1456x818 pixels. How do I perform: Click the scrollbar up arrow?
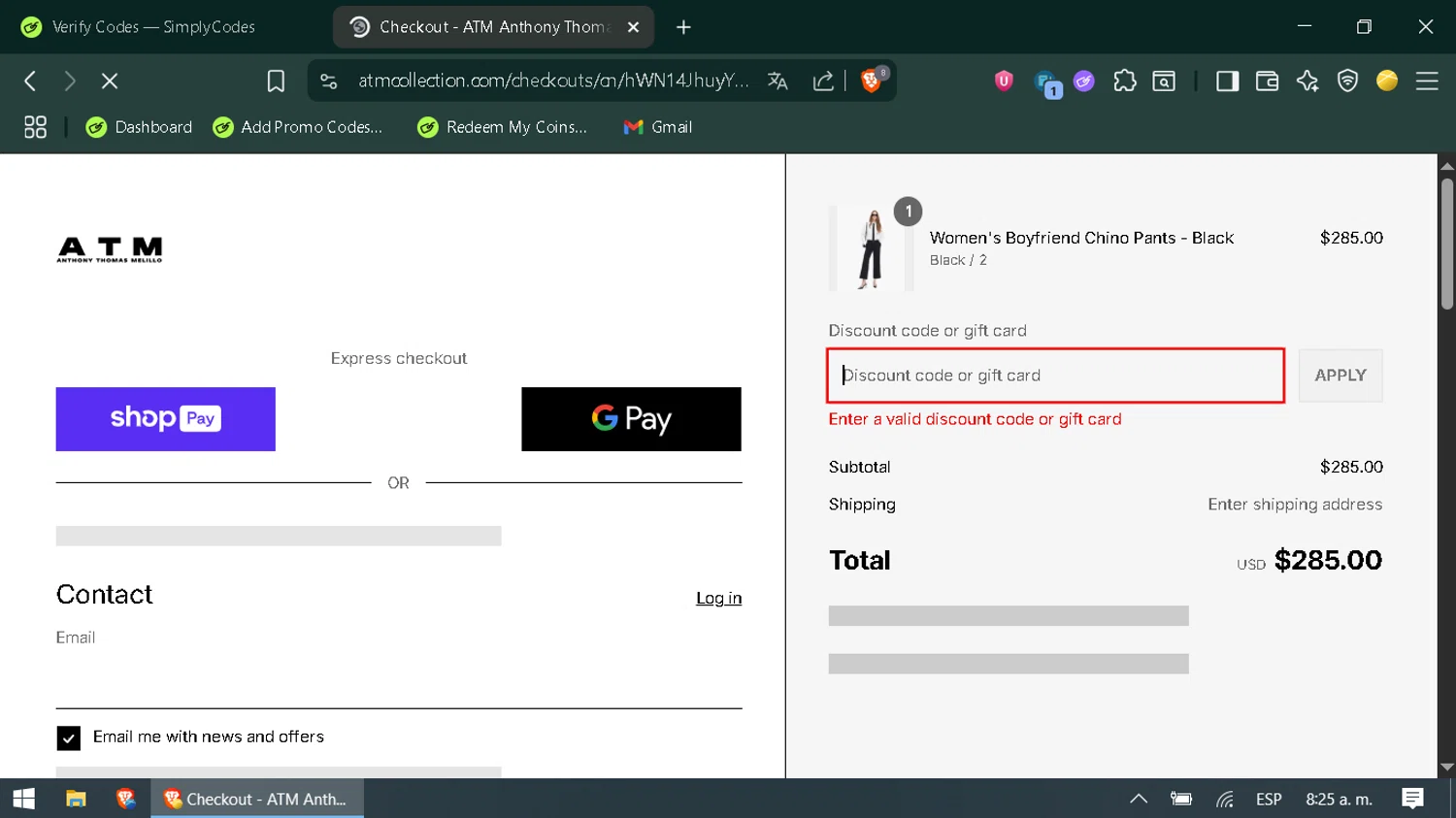(x=1447, y=165)
